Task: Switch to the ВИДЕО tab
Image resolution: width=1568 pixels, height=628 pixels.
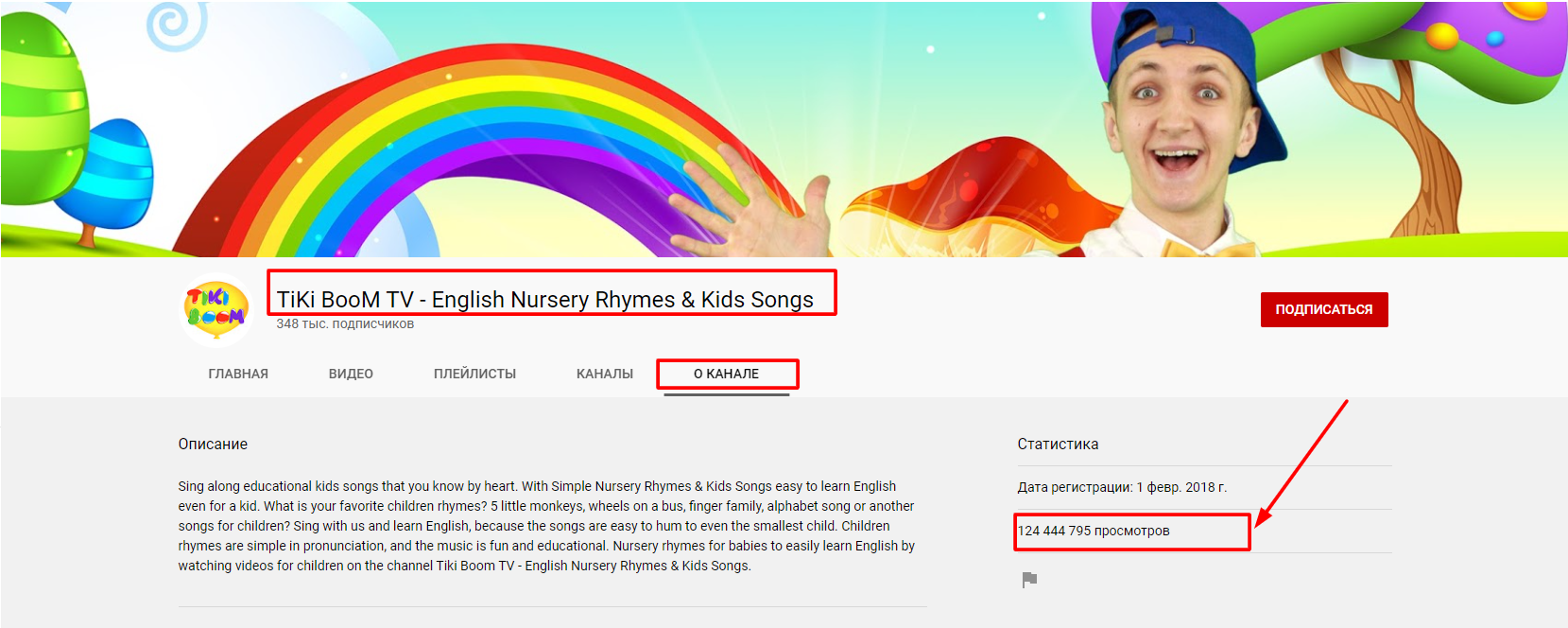Action: pos(351,374)
